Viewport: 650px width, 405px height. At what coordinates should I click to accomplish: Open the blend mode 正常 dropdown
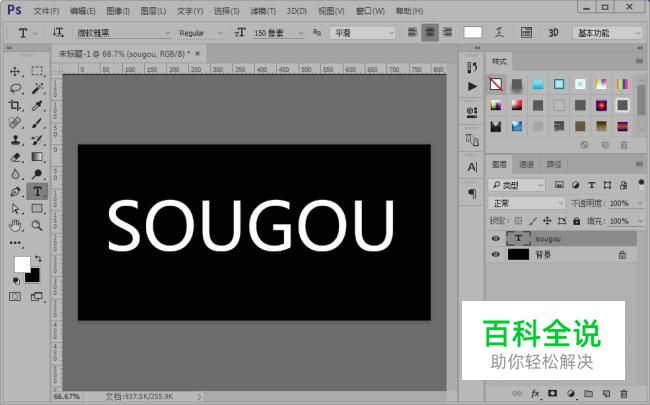tap(526, 203)
